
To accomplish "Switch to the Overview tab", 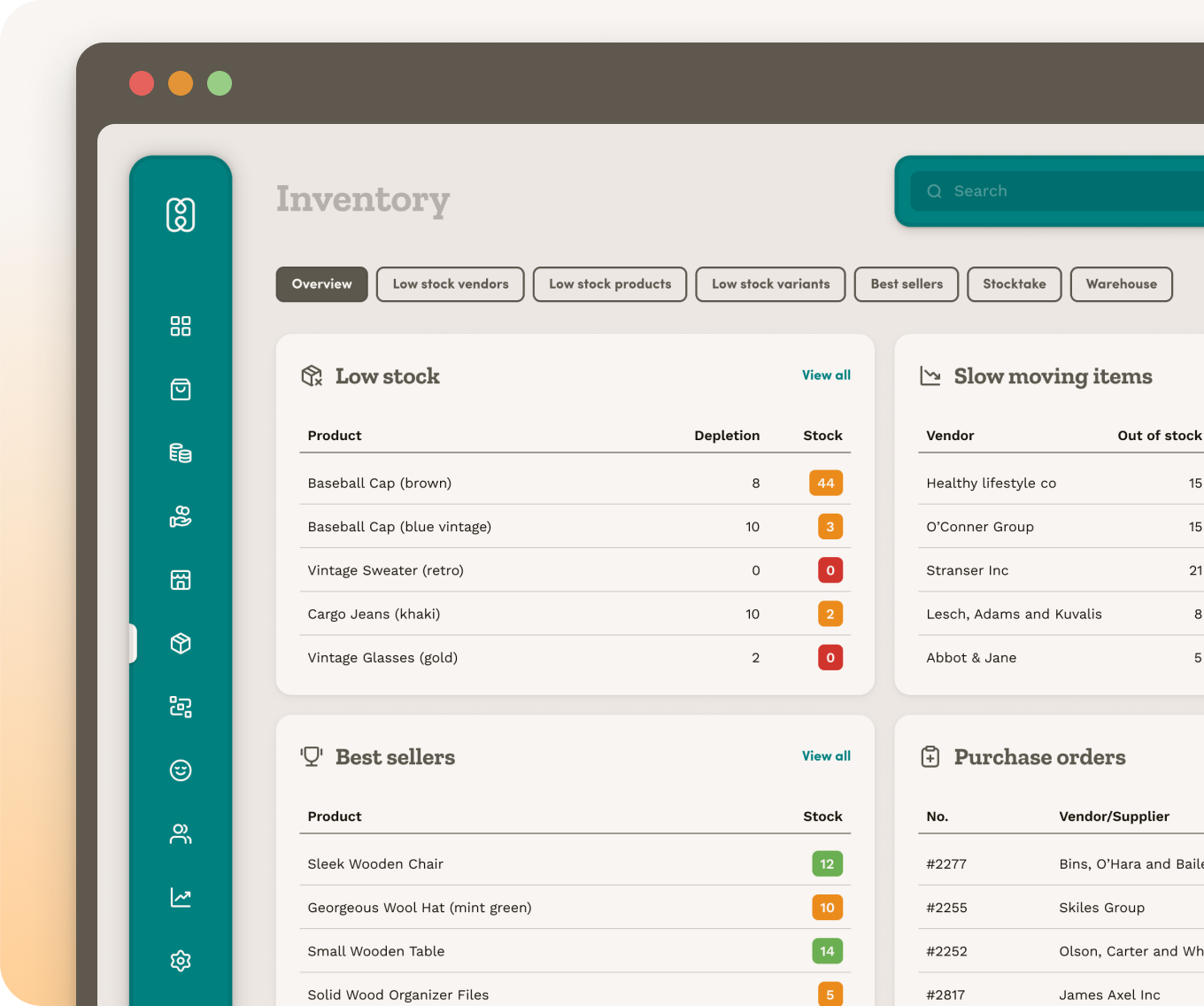I will coord(321,284).
